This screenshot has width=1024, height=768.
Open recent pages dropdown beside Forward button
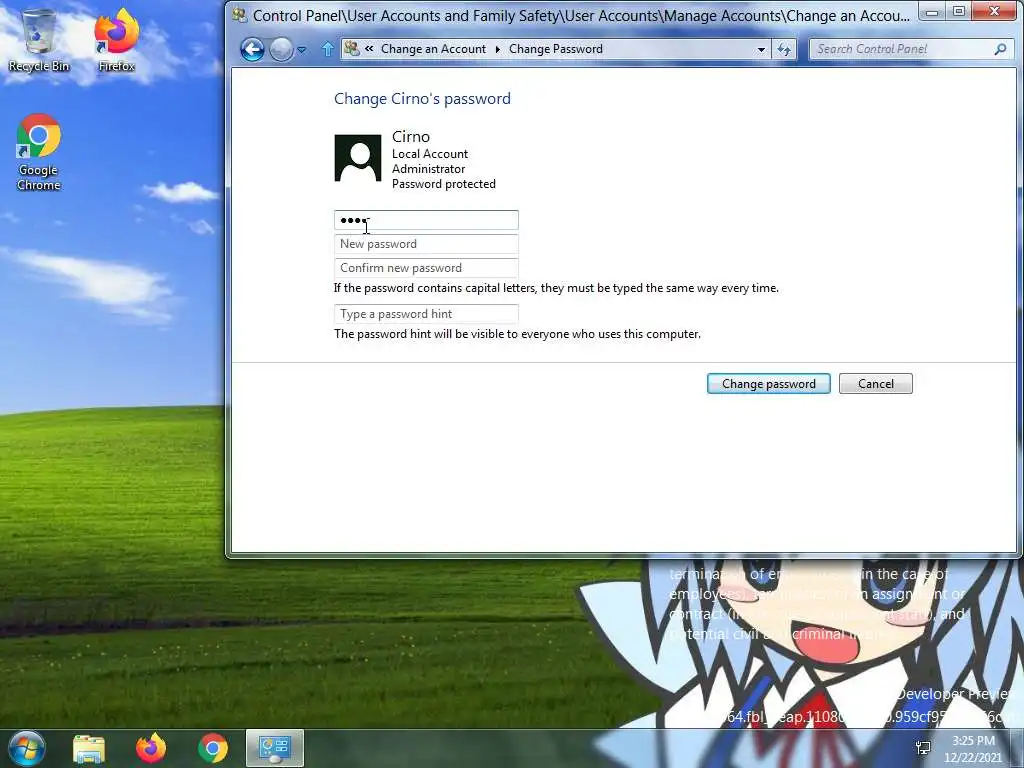pos(302,50)
